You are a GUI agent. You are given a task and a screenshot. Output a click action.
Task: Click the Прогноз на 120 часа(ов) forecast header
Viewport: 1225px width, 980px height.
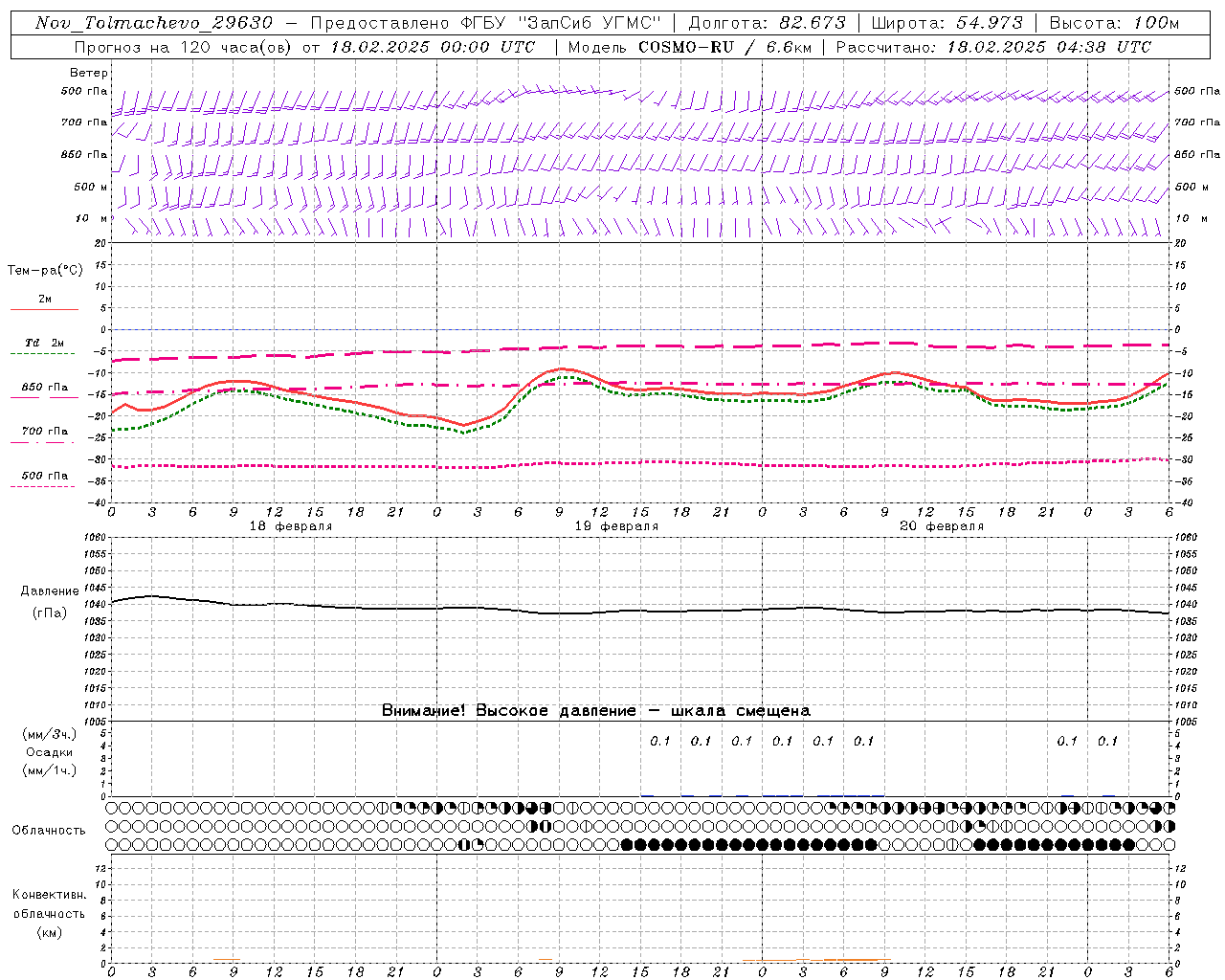click(x=185, y=47)
